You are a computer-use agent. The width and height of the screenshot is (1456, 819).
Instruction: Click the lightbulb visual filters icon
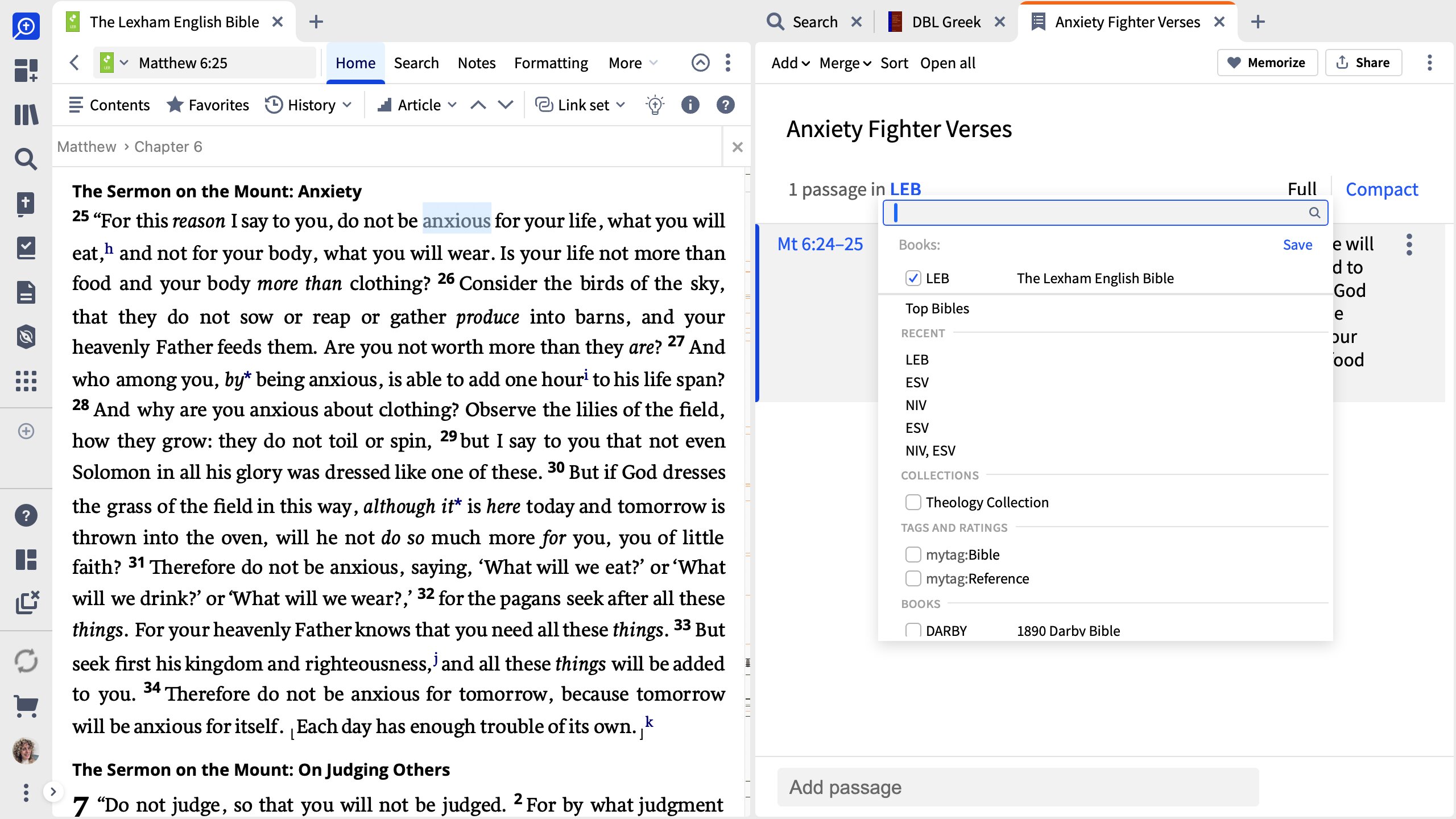(x=655, y=105)
